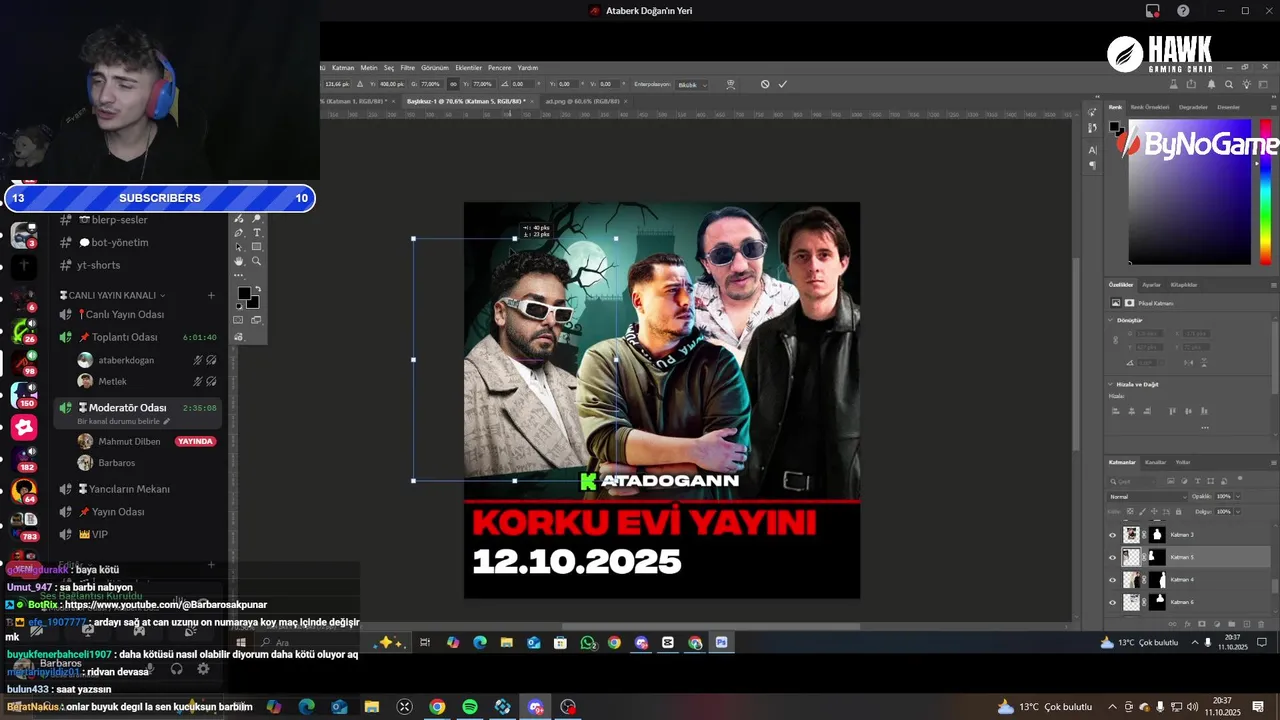Select the Katman 3 layer mask thumbnail
The image size is (1280, 720).
tap(1158, 535)
